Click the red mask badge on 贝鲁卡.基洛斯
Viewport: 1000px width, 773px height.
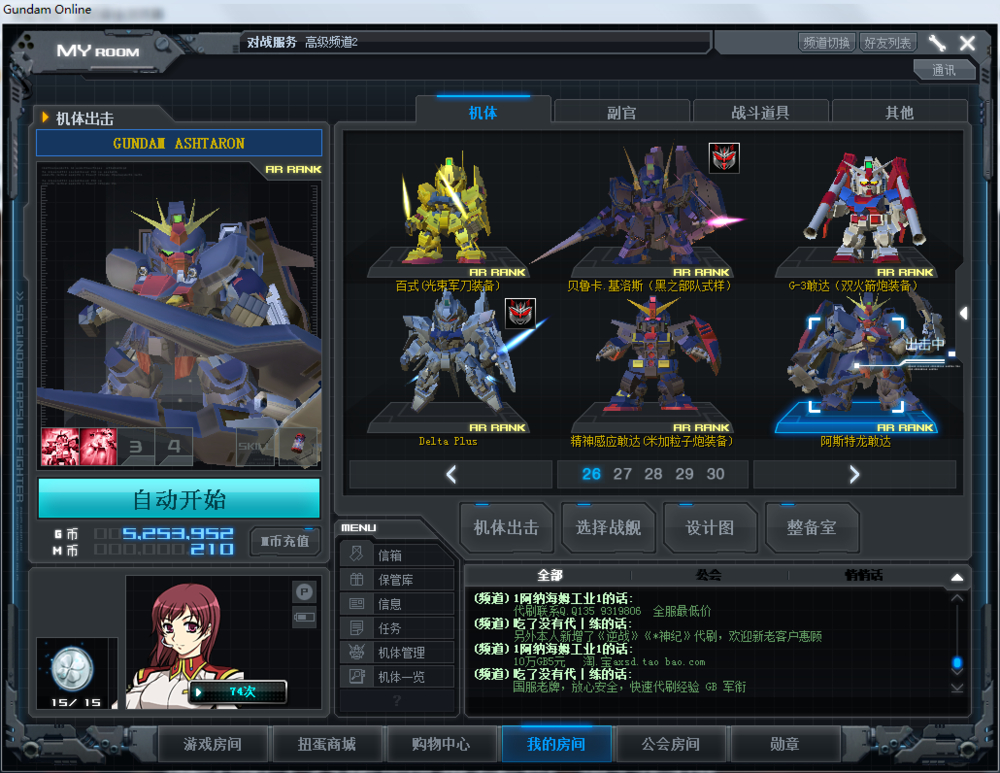click(x=724, y=158)
